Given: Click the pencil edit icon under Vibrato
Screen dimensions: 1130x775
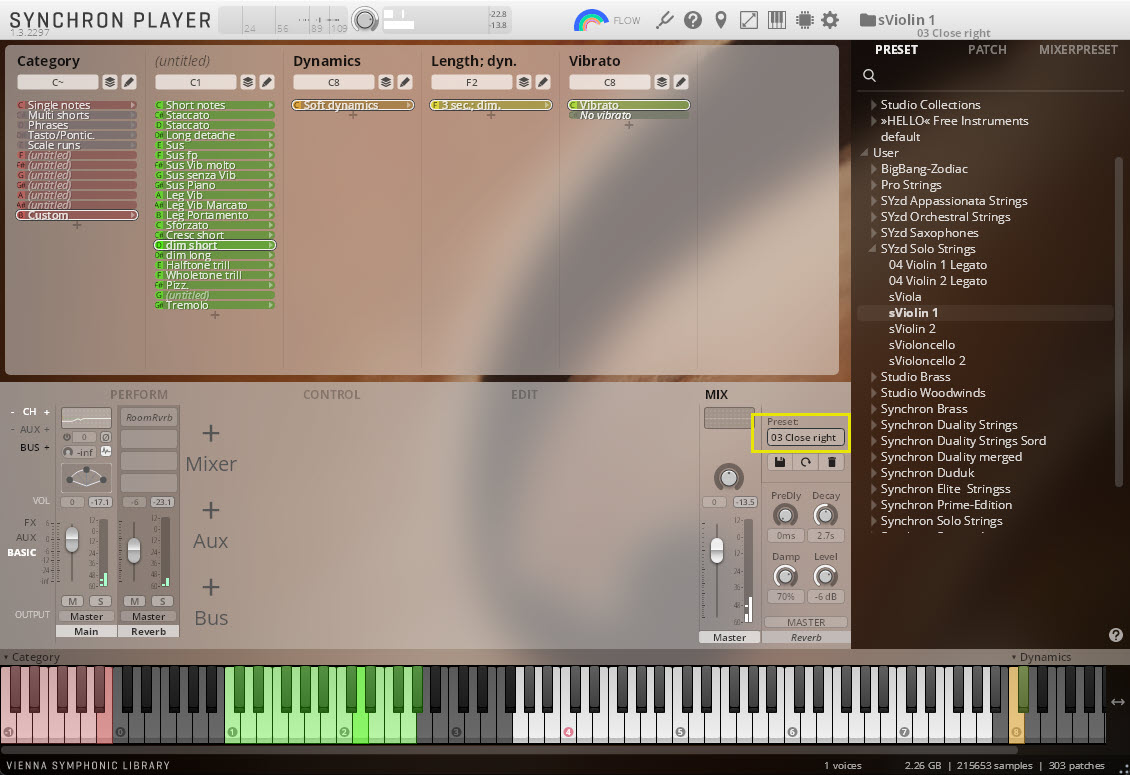Looking at the screenshot, I should pos(680,82).
